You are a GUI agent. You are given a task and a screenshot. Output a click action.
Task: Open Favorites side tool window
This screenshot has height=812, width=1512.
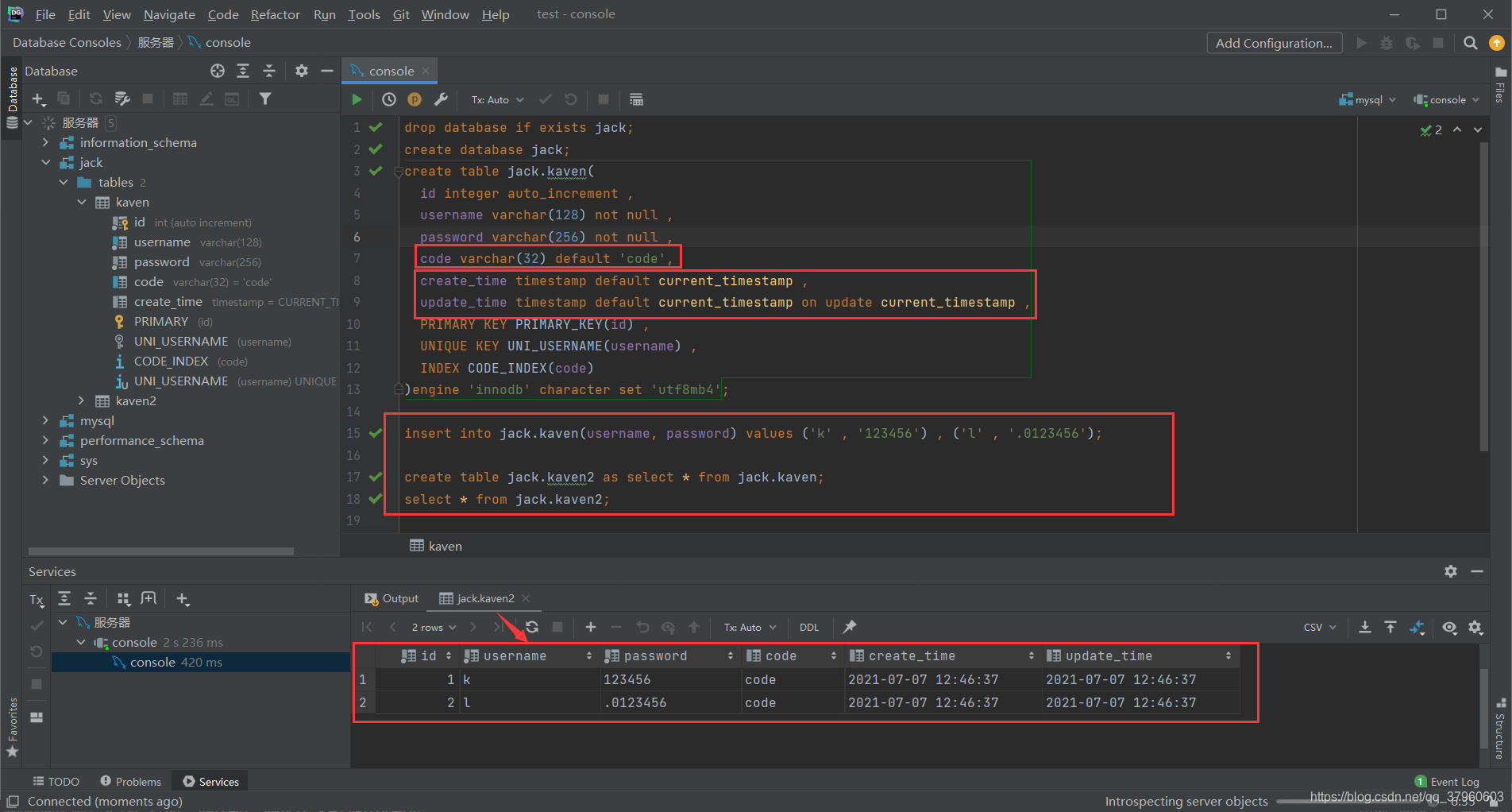coord(12,727)
